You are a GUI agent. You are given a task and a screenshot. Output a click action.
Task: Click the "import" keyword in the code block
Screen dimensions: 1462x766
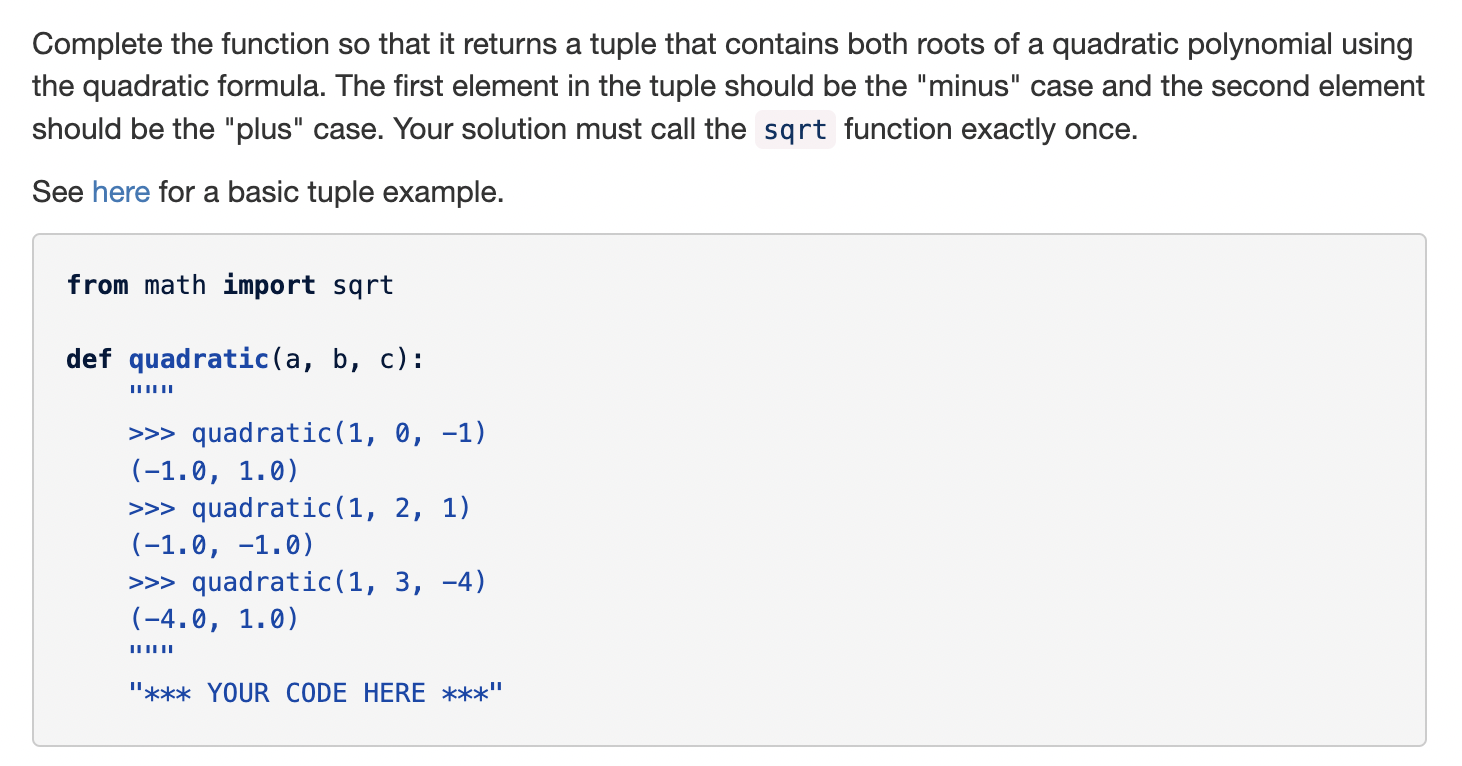(x=269, y=285)
